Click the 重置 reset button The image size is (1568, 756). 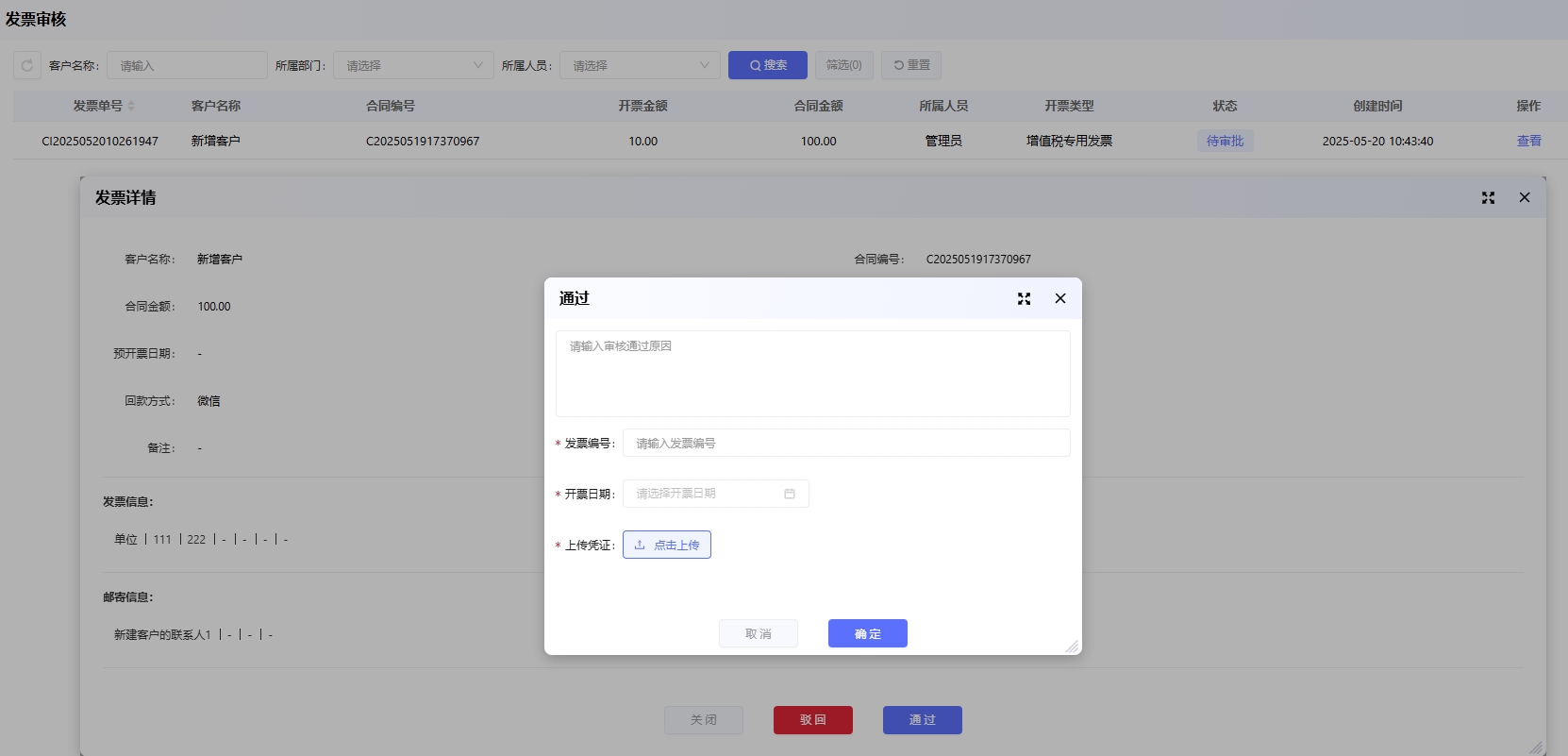pyautogui.click(x=911, y=65)
